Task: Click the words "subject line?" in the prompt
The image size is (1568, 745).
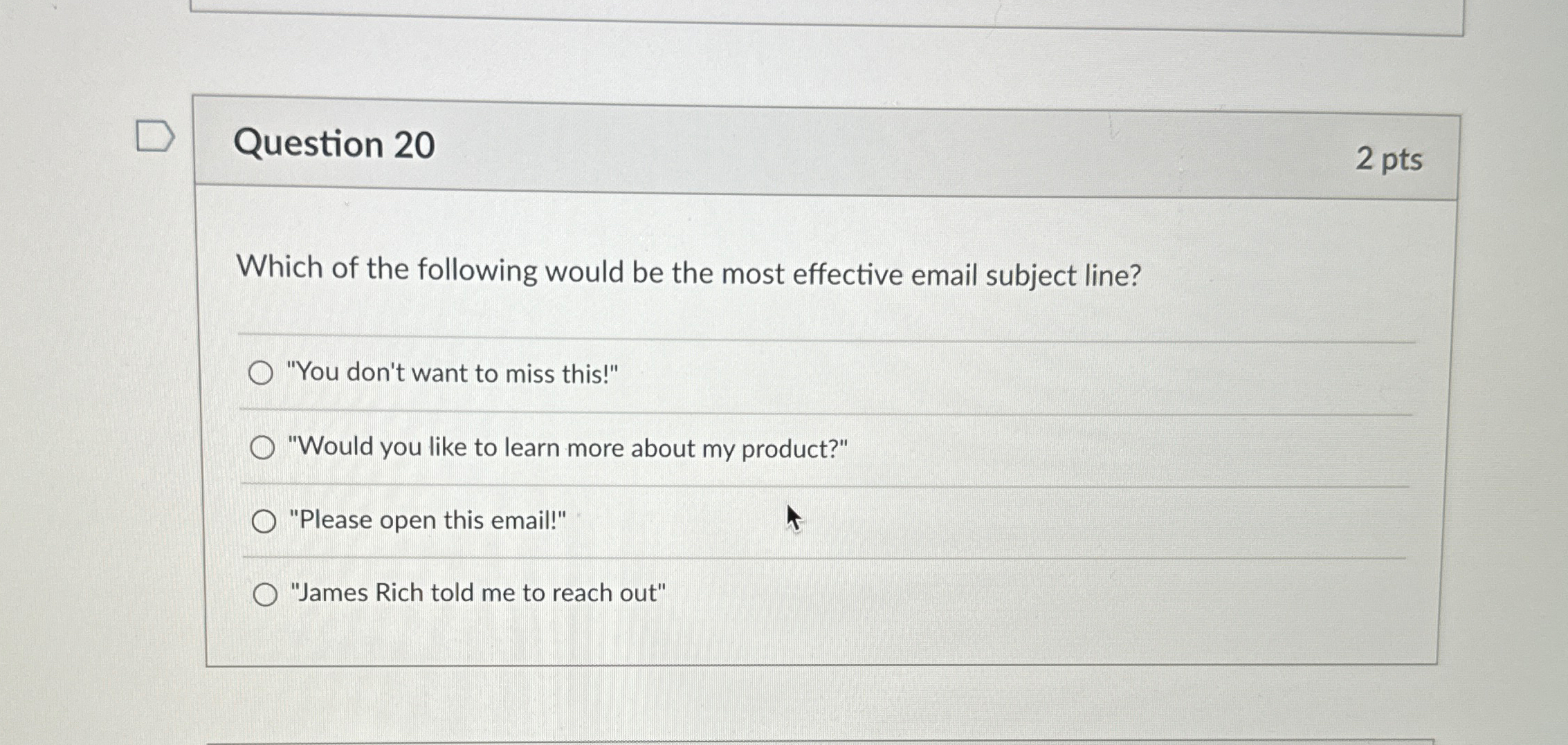Action: (x=1063, y=276)
